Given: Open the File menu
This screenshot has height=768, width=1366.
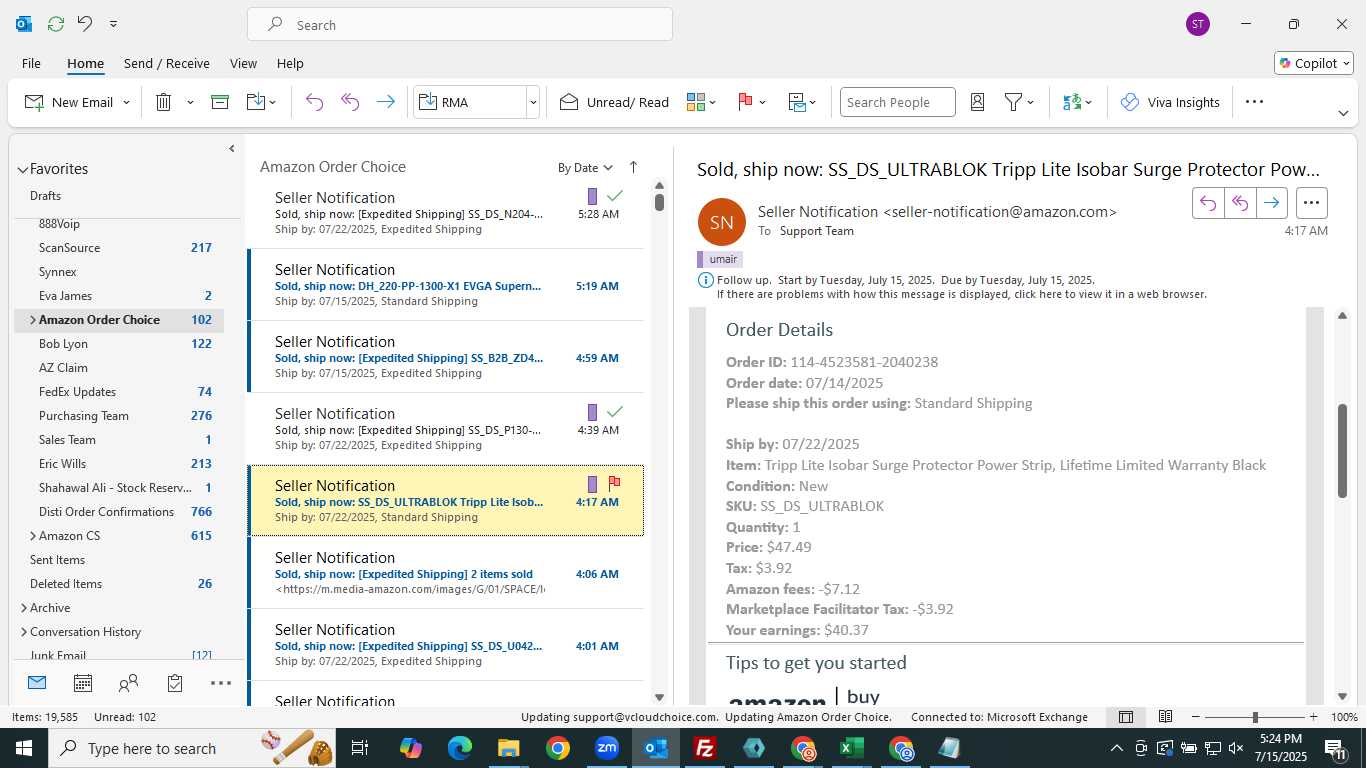Looking at the screenshot, I should tap(31, 63).
